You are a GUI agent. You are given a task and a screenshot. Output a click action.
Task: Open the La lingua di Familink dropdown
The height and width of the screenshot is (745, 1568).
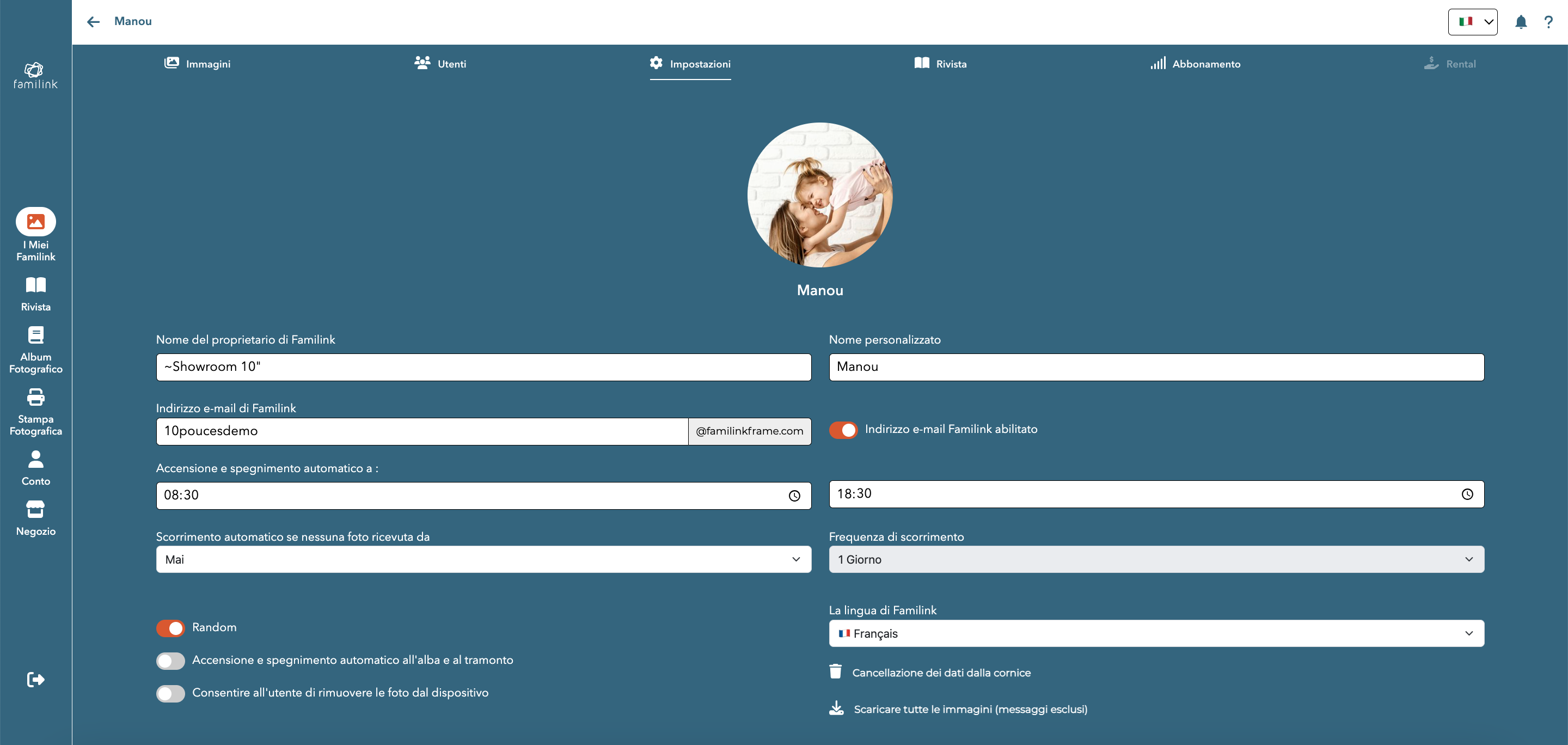point(1156,633)
